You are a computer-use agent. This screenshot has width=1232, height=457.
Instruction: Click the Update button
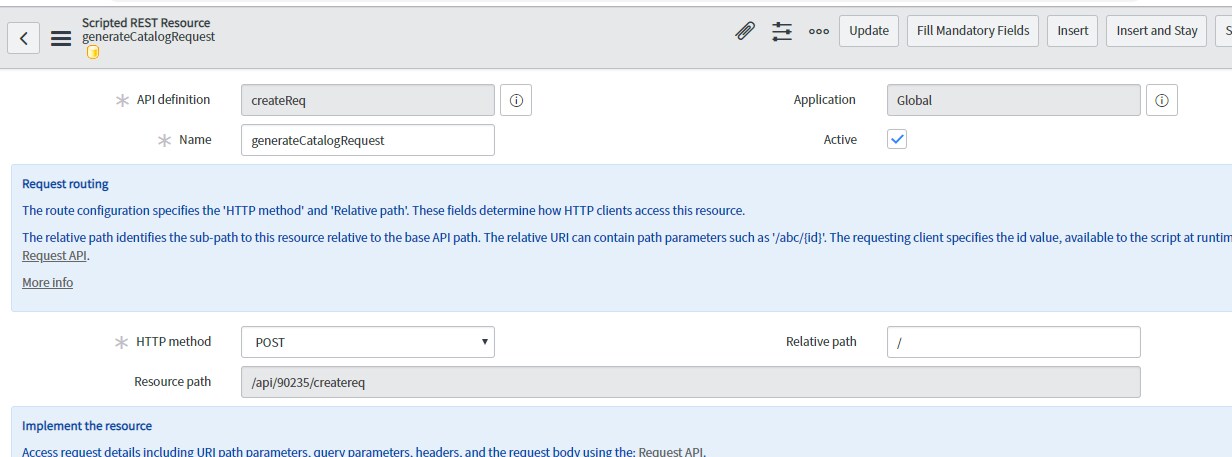coord(869,31)
